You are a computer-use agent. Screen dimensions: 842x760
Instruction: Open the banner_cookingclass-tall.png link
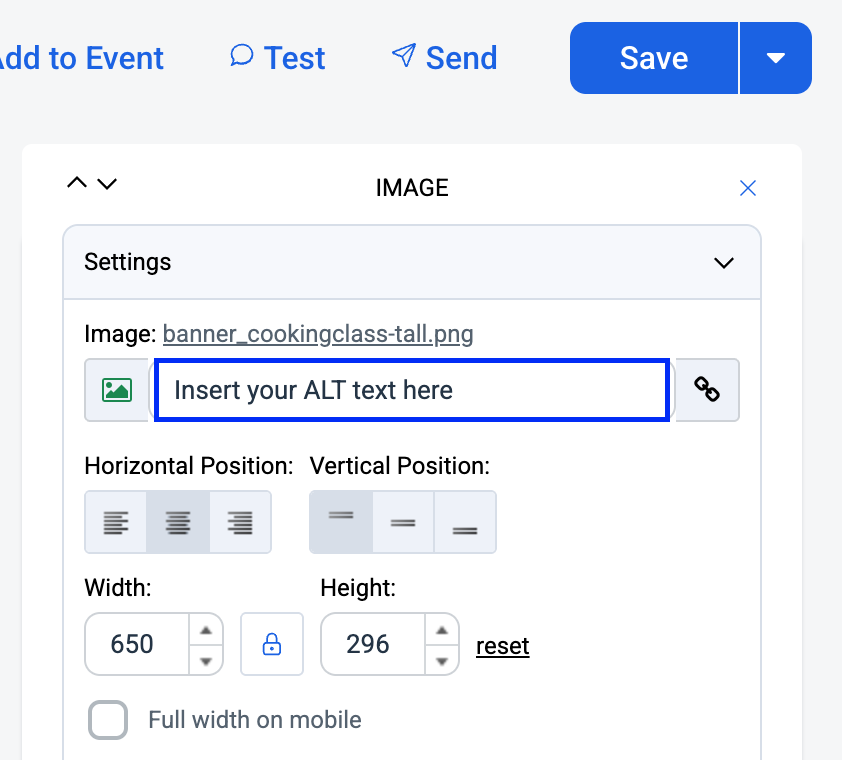tap(318, 334)
